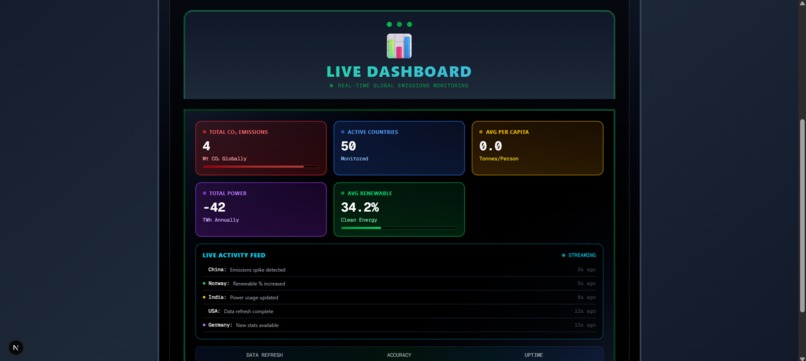
Task: Select the Avg Per Capita card
Action: click(x=537, y=148)
